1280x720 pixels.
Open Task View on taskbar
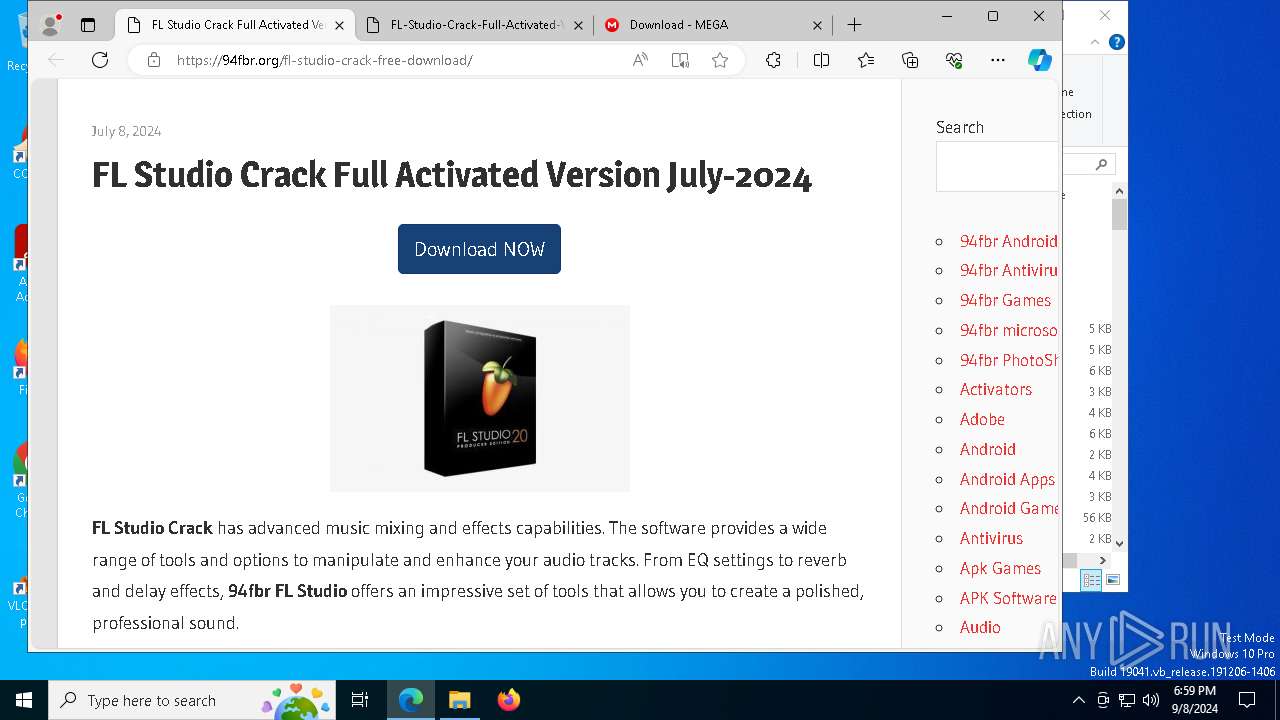[x=360, y=700]
